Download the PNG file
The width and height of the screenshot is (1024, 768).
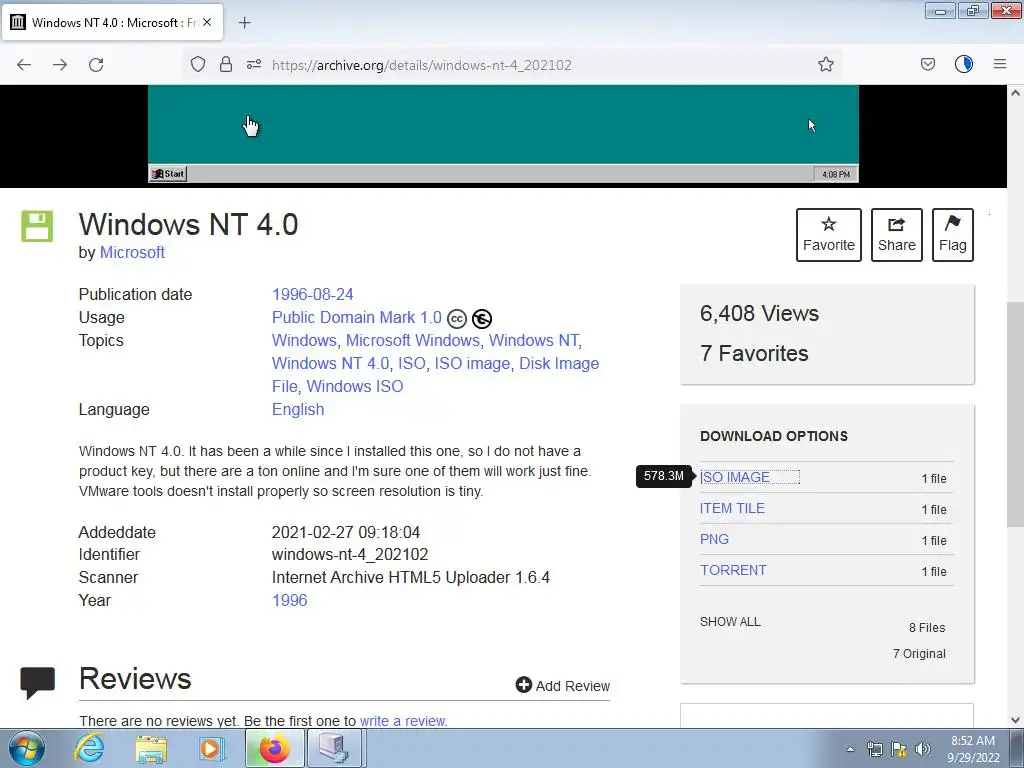714,539
